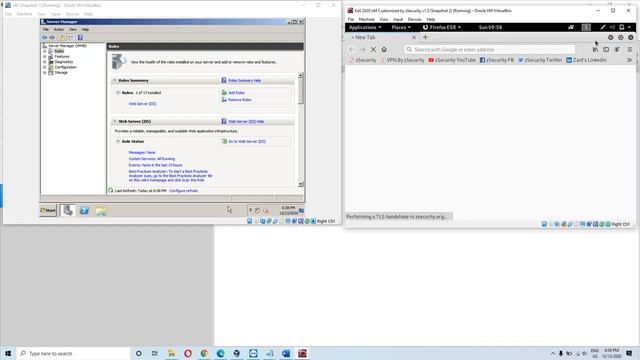This screenshot has width=640, height=360.
Task: Click Server Manager vertical scrollbar down arrow
Action: (301, 184)
